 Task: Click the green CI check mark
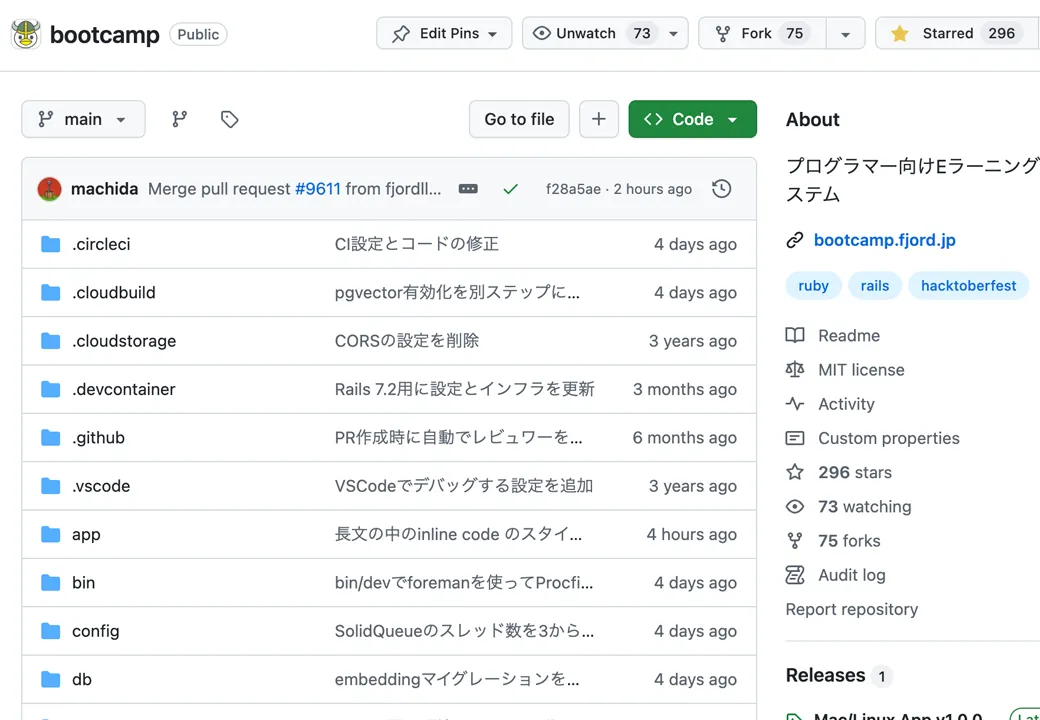pos(510,189)
